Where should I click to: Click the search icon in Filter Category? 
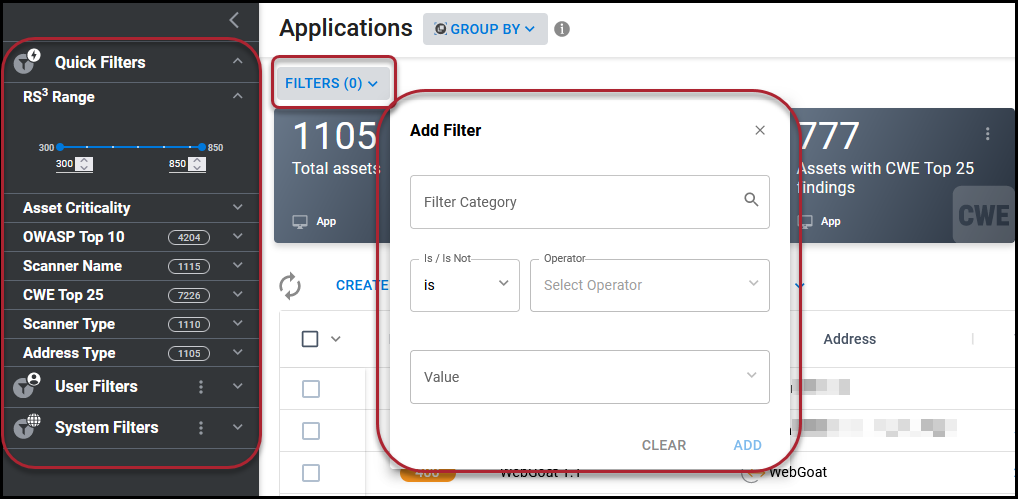pos(751,200)
